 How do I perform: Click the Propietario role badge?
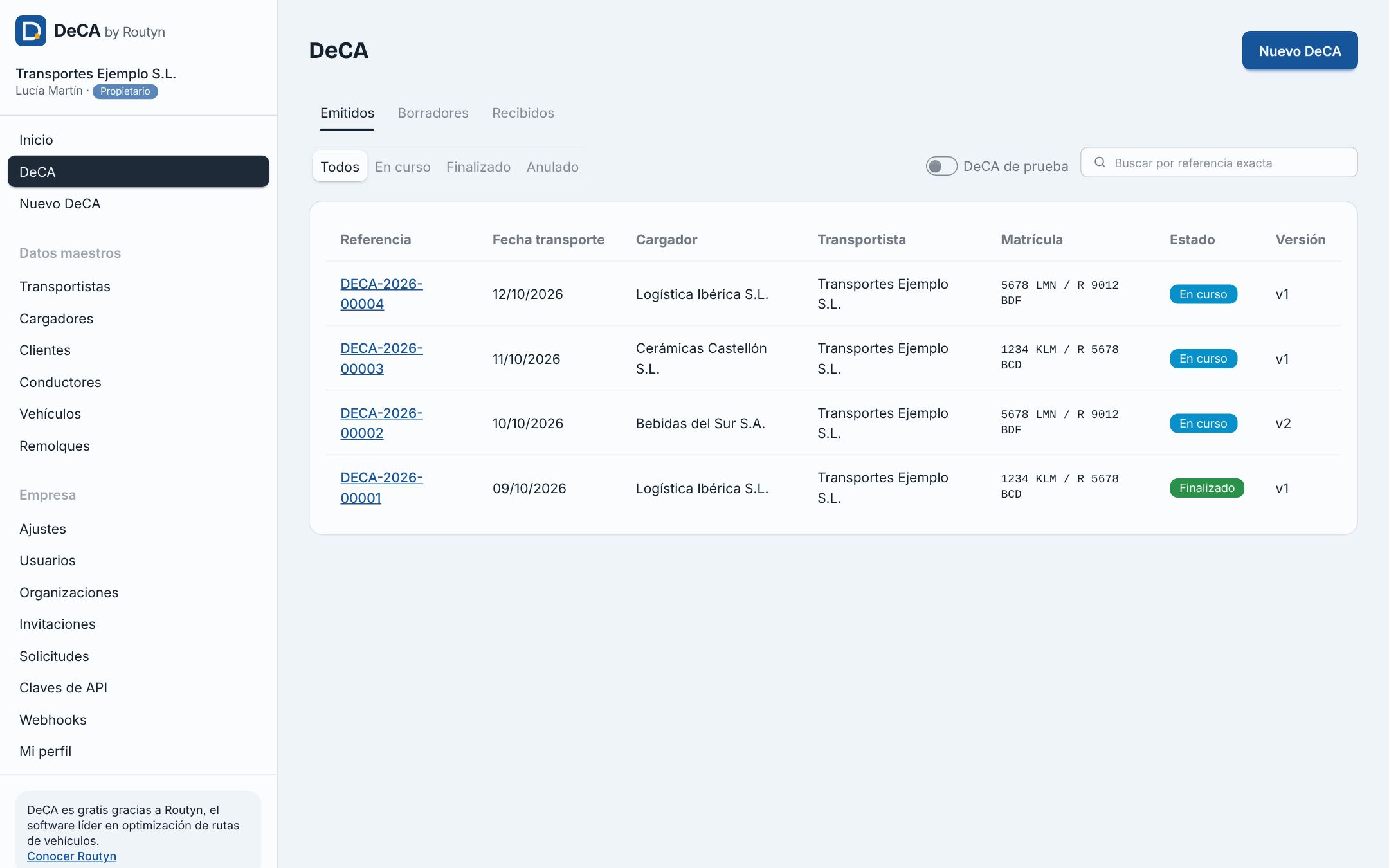tap(125, 91)
